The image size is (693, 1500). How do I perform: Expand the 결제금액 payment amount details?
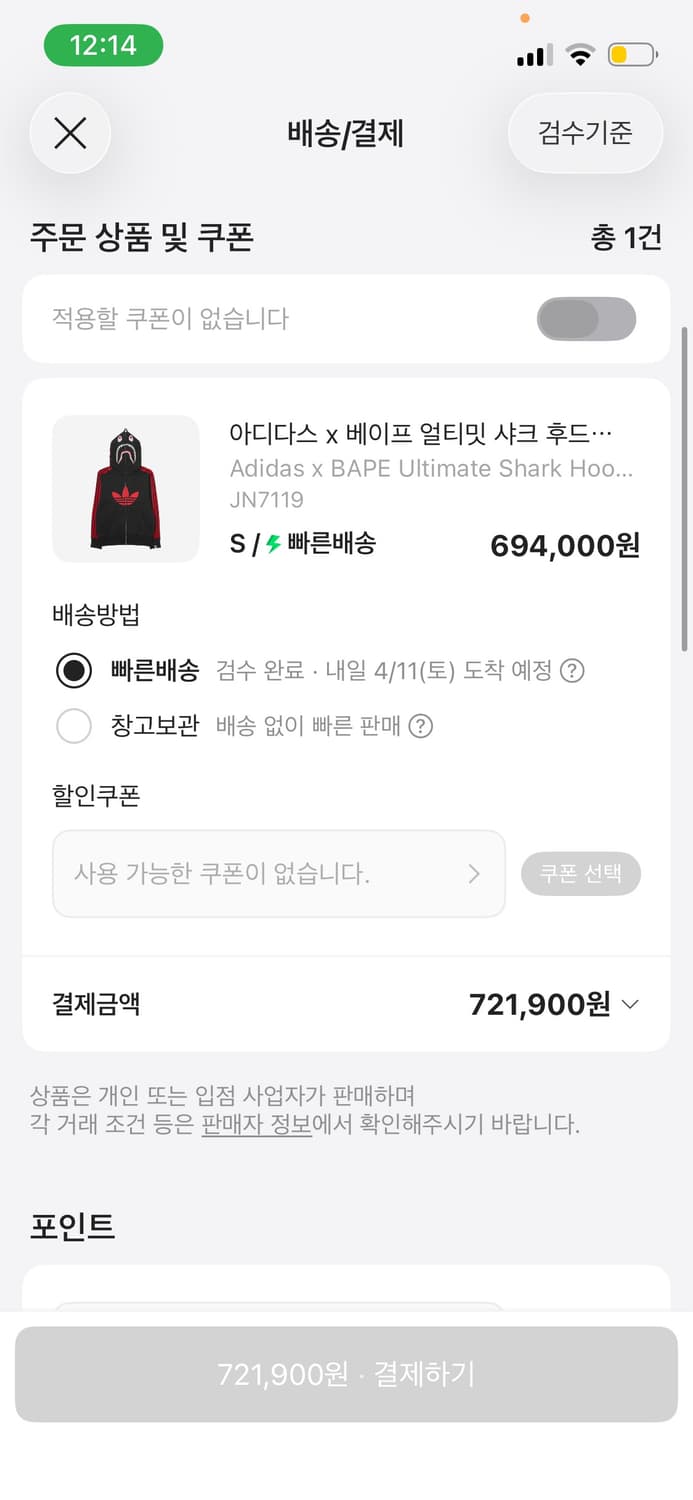(x=630, y=1004)
